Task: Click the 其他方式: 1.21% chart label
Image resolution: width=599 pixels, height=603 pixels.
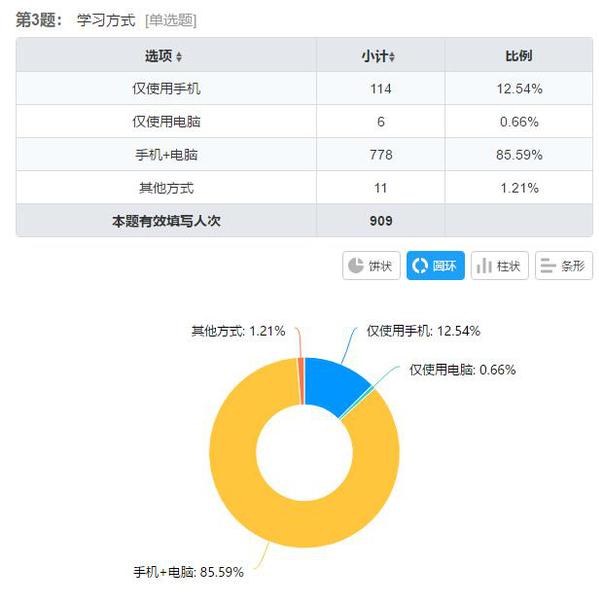Action: point(238,331)
